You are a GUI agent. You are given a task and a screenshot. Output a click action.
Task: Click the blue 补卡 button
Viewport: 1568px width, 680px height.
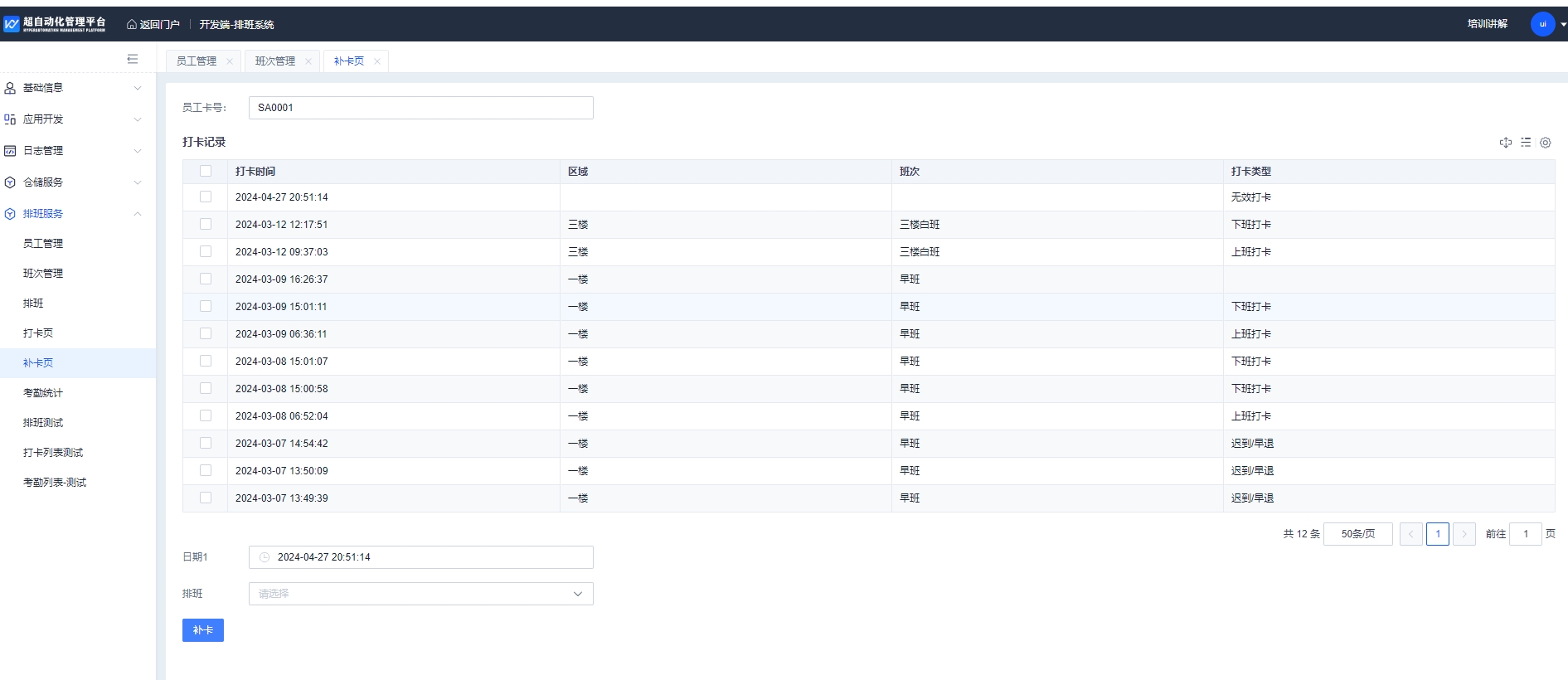coord(203,630)
